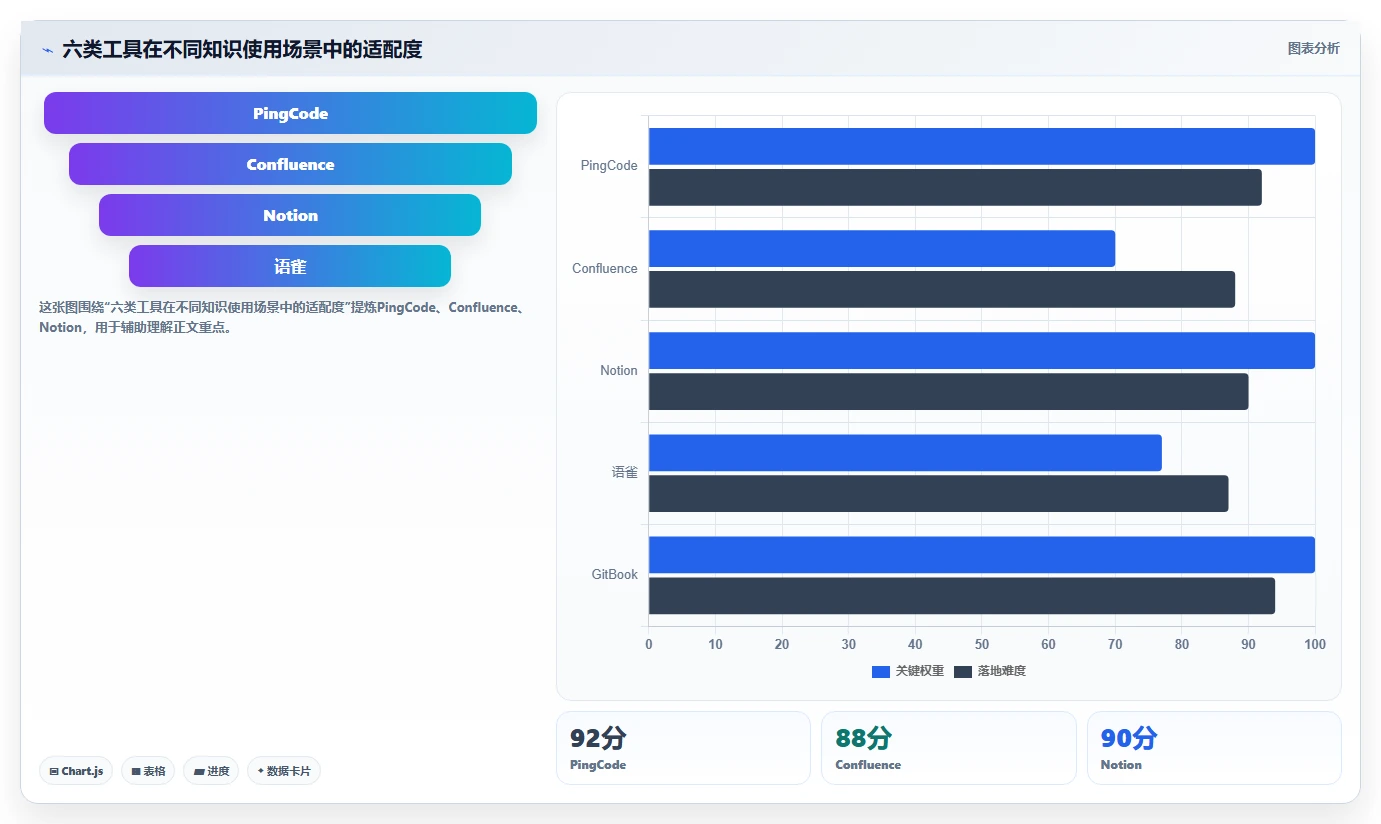Viewport: 1381px width, 824px height.
Task: Click the Confluence y-axis label
Action: [x=605, y=268]
